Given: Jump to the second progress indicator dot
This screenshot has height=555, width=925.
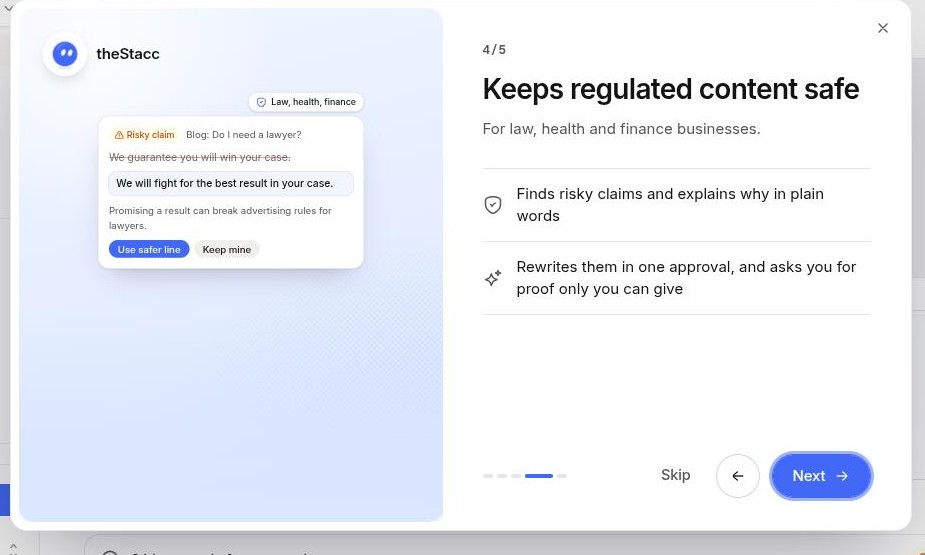Looking at the screenshot, I should pos(502,476).
